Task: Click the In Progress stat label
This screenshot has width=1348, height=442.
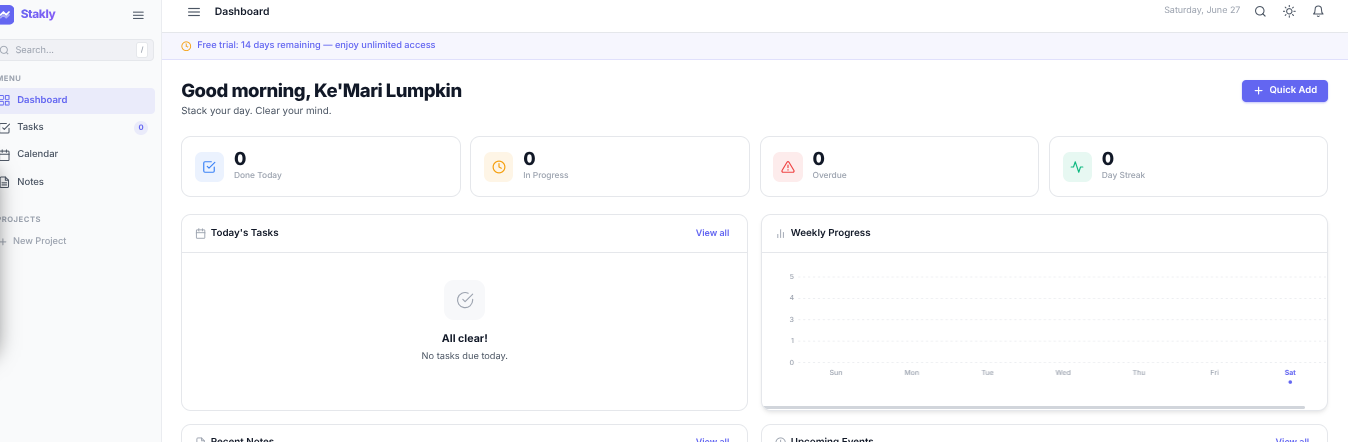Action: click(x=545, y=175)
